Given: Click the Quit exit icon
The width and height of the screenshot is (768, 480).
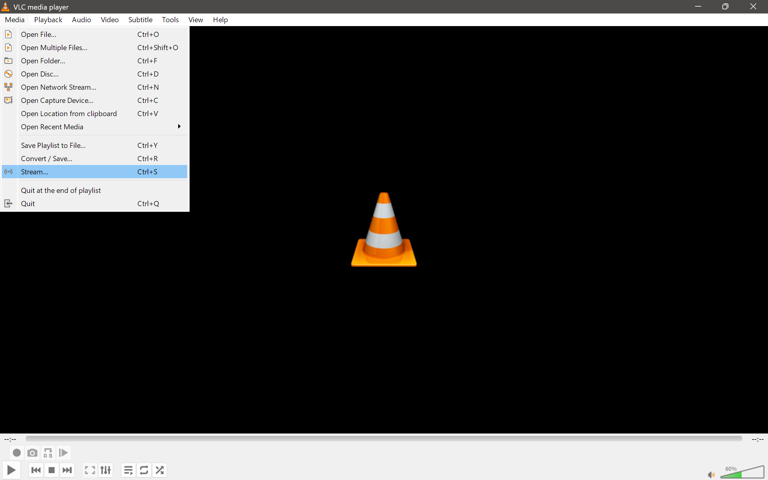Looking at the screenshot, I should [8, 204].
